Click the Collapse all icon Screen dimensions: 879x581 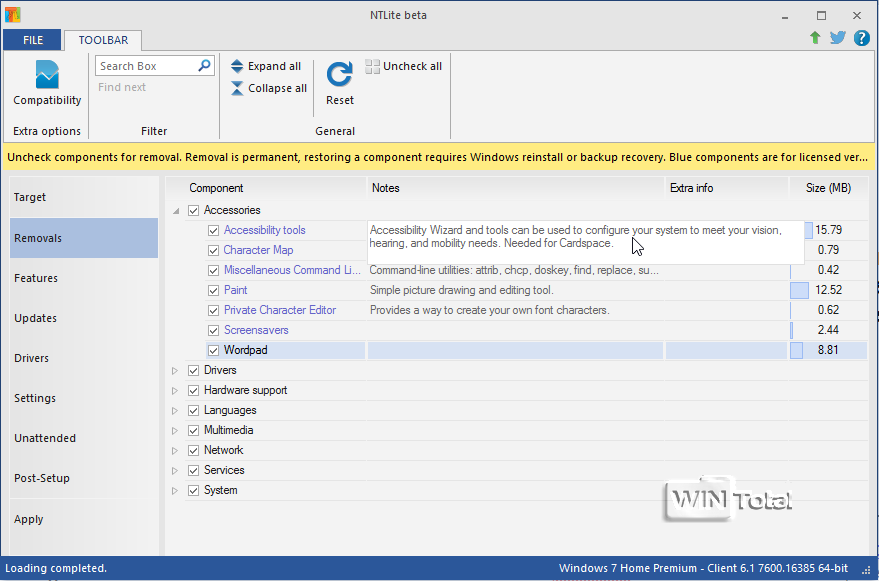237,88
